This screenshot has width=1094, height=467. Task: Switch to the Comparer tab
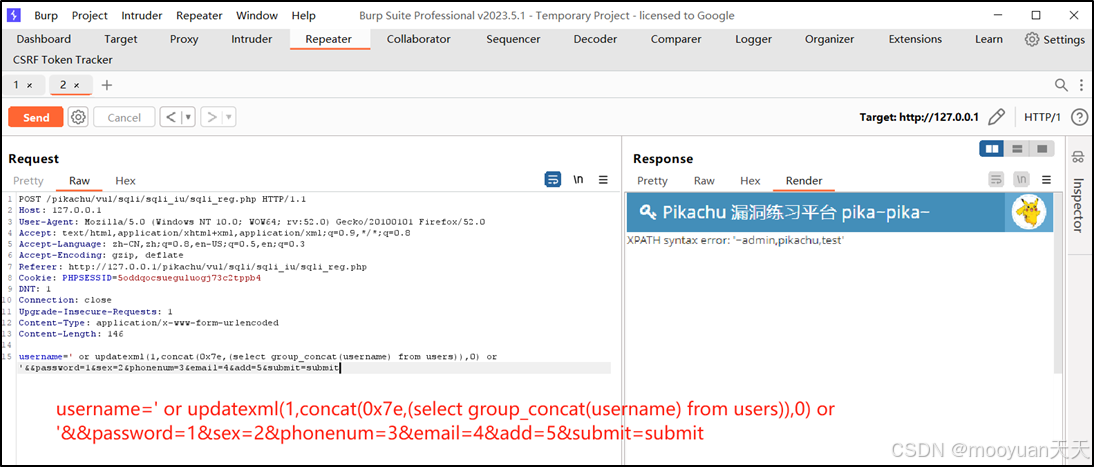(676, 39)
